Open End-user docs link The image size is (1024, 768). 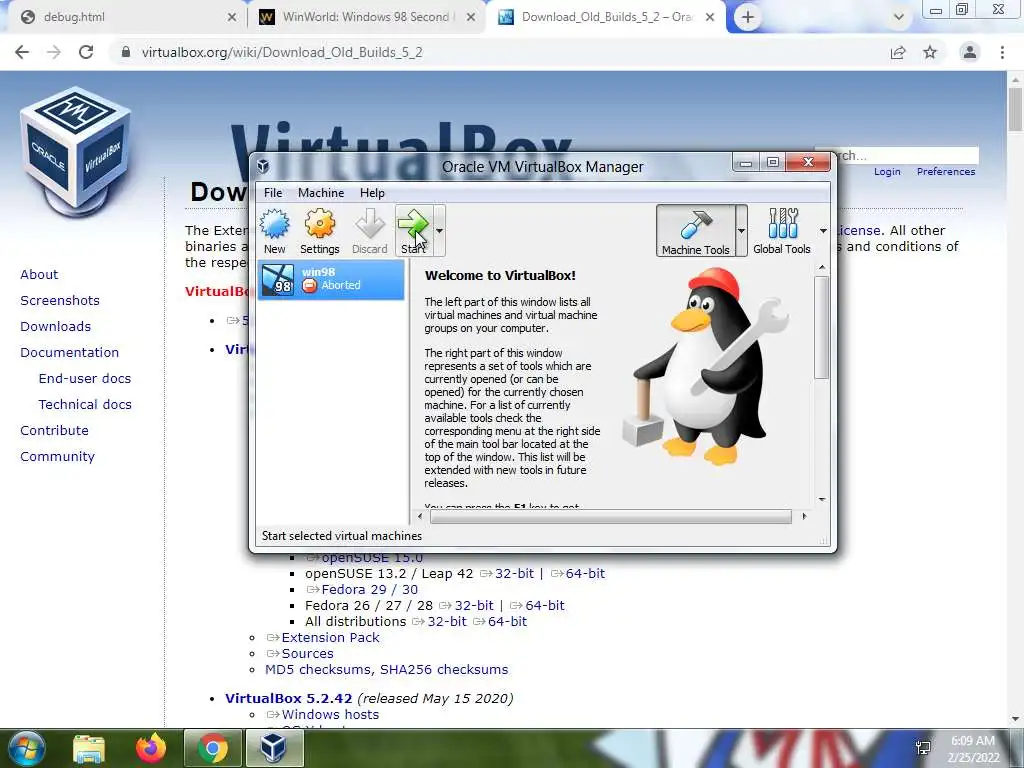coord(85,379)
